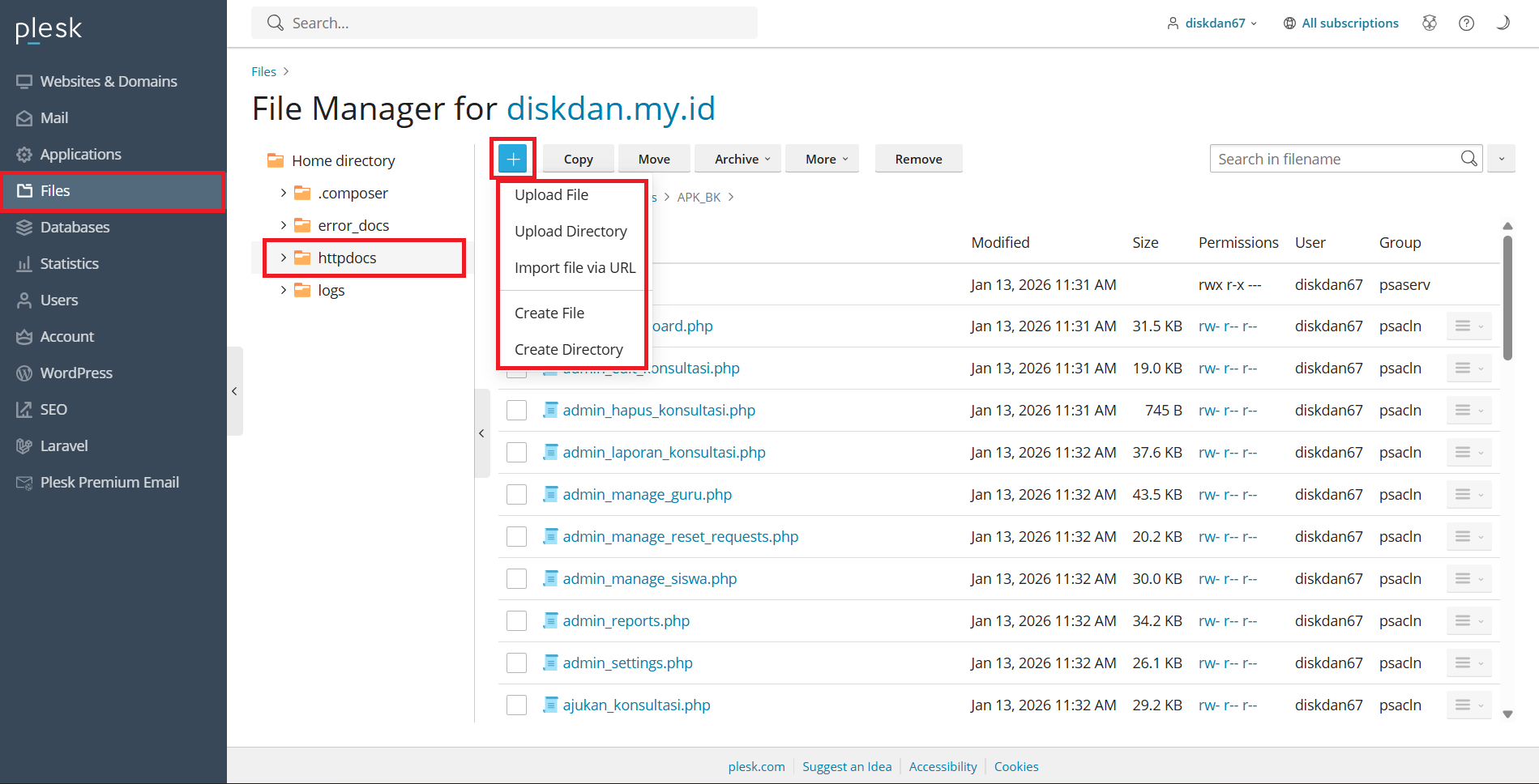Image resolution: width=1539 pixels, height=784 pixels.
Task: Select the admin_manage_guru.php checkbox
Action: pyautogui.click(x=516, y=495)
